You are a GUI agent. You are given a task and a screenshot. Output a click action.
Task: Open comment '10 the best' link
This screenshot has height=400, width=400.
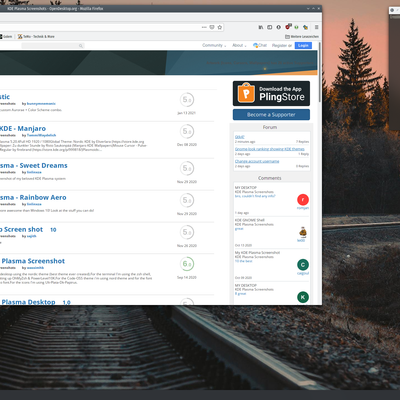point(244,261)
